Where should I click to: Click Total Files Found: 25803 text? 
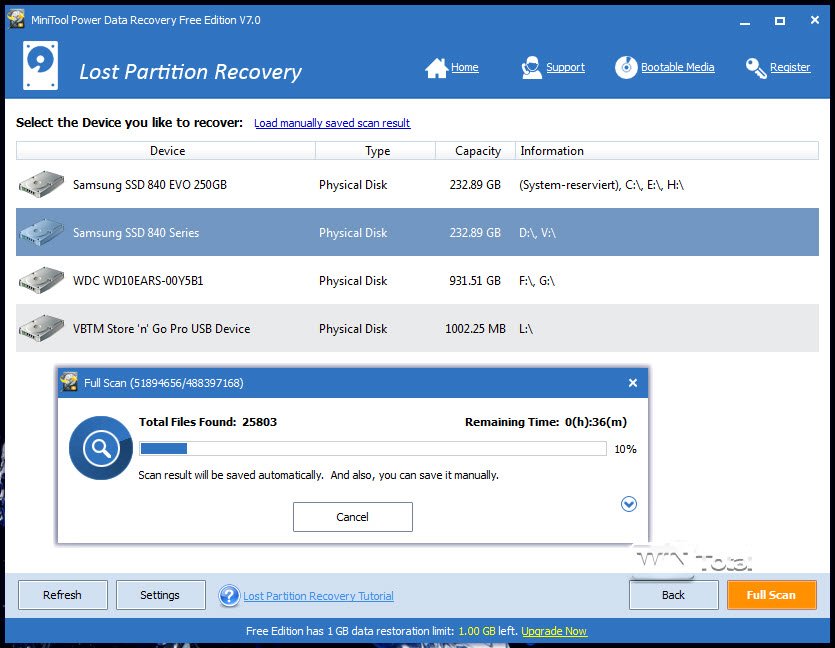208,422
